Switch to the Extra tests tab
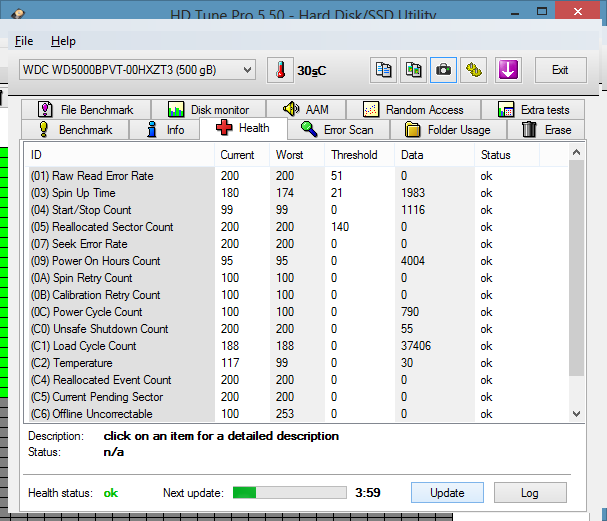Screen dimensions: 607x521 point(533,110)
